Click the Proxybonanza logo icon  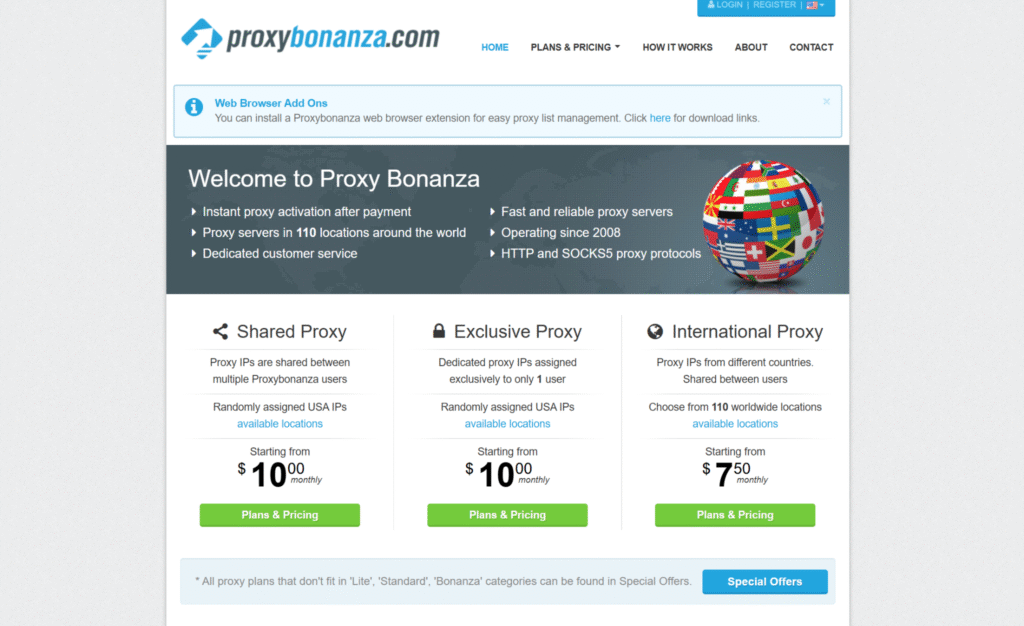tap(201, 38)
